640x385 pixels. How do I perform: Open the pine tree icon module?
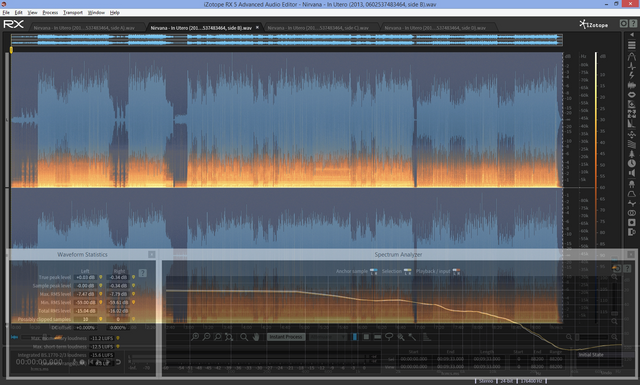[x=631, y=154]
